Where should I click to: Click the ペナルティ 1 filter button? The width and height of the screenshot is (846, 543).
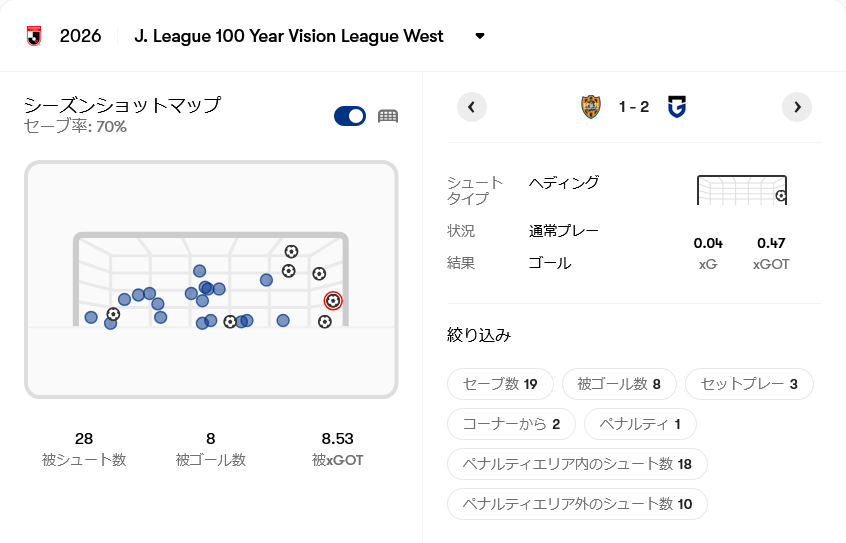pyautogui.click(x=640, y=424)
